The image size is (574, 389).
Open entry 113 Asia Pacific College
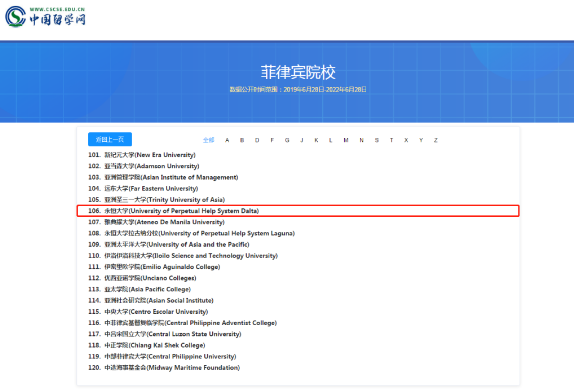point(139,289)
